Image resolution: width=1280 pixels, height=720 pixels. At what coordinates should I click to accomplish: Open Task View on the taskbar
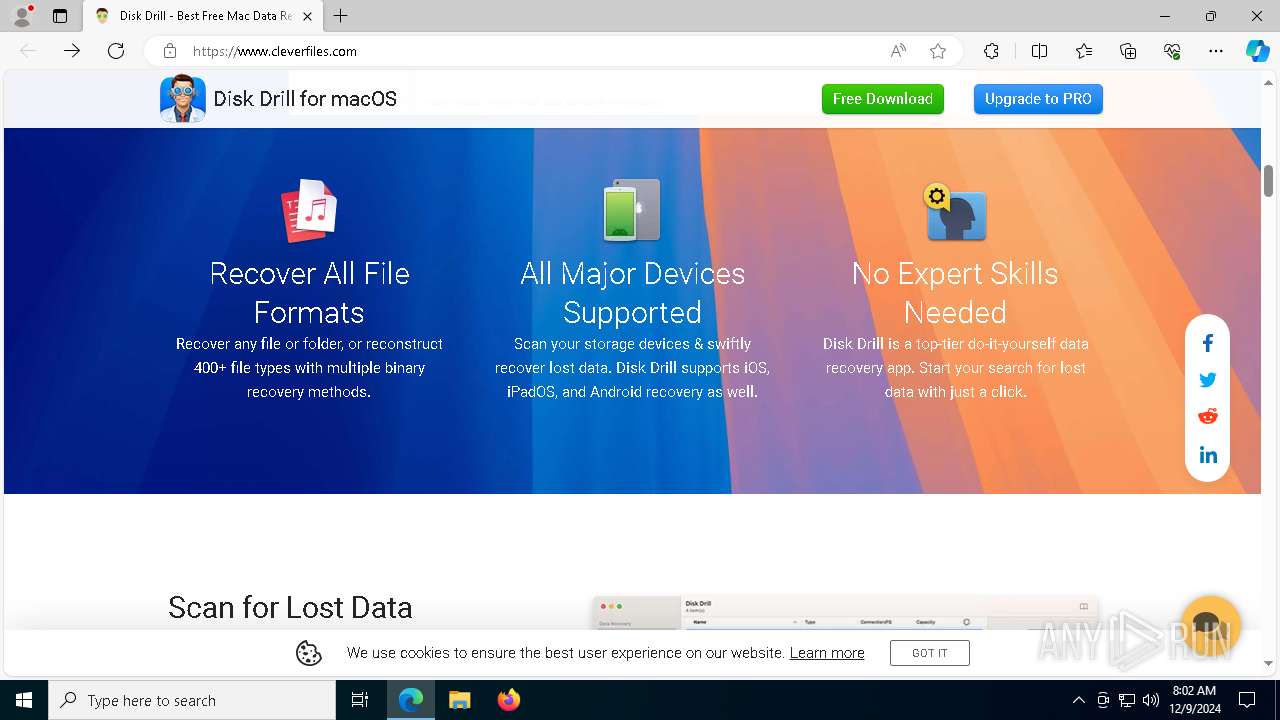(x=360, y=700)
